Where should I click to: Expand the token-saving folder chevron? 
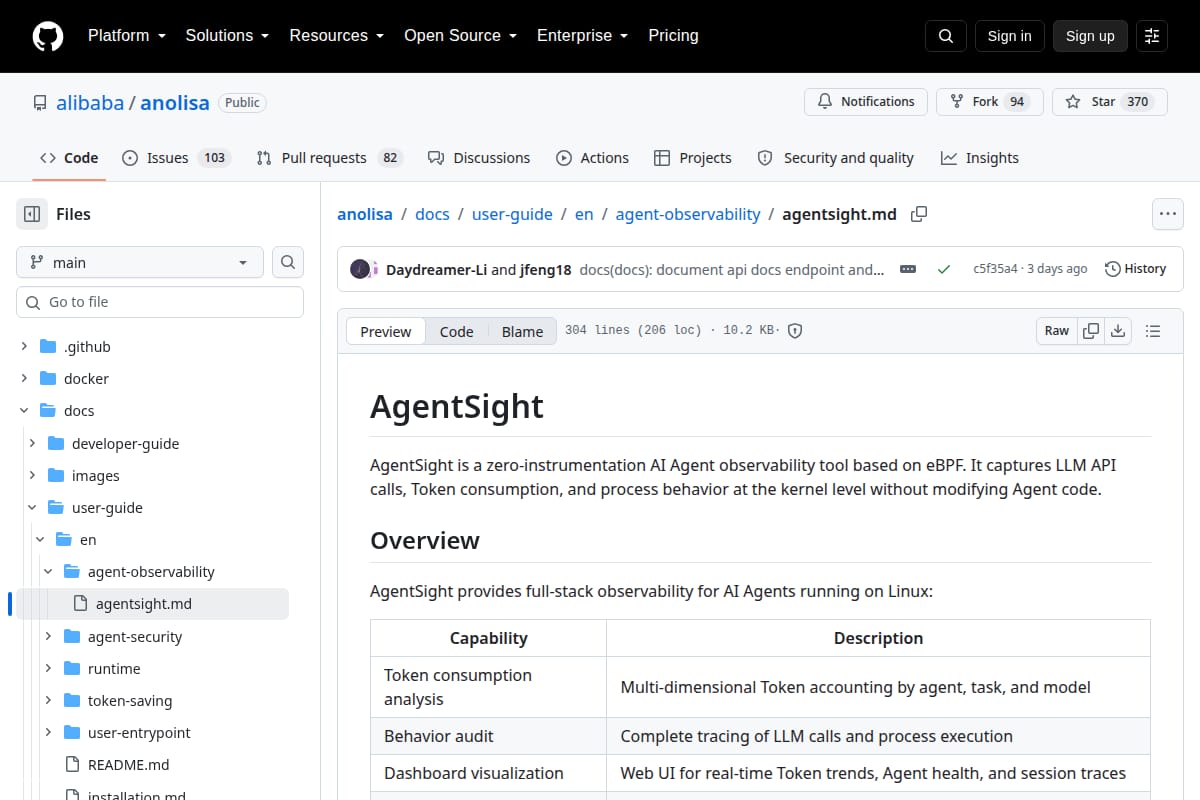coord(48,701)
